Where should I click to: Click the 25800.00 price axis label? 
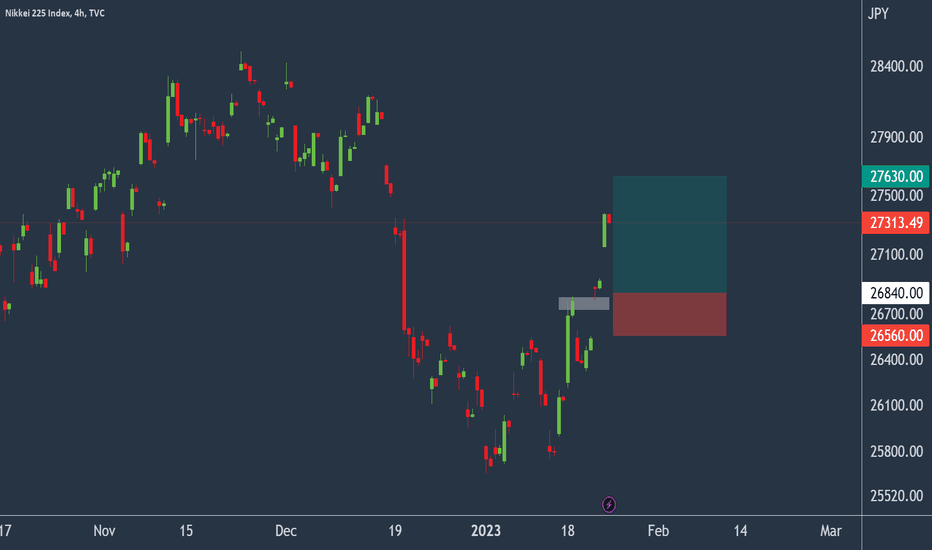point(896,451)
